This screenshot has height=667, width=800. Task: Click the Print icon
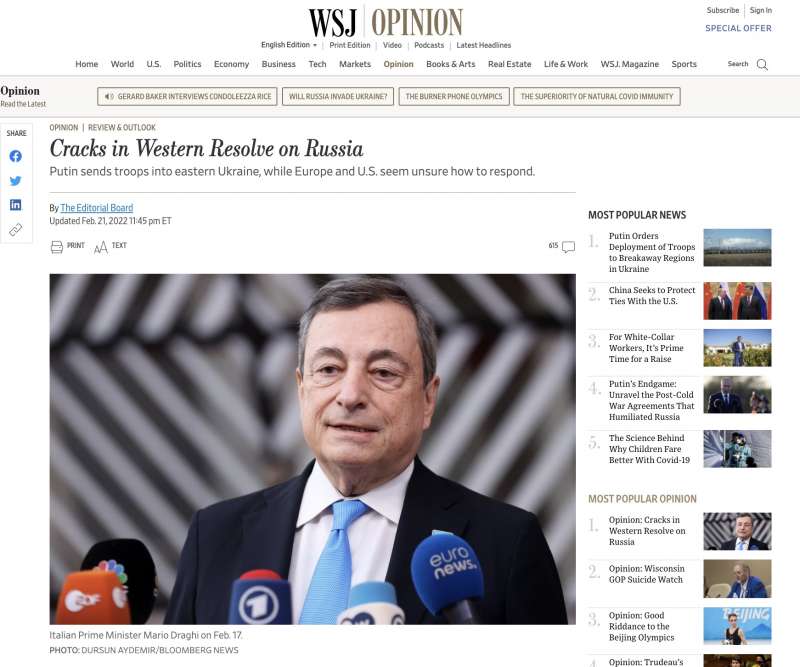[x=57, y=247]
